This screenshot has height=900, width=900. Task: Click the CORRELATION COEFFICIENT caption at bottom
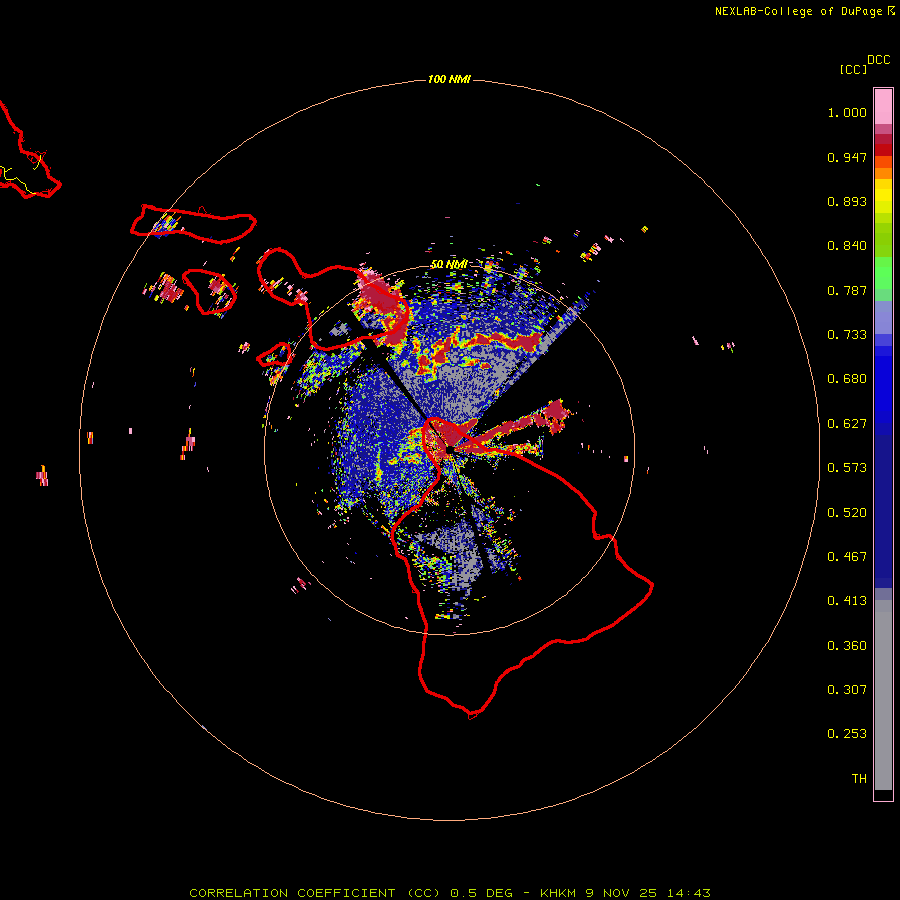click(x=450, y=893)
